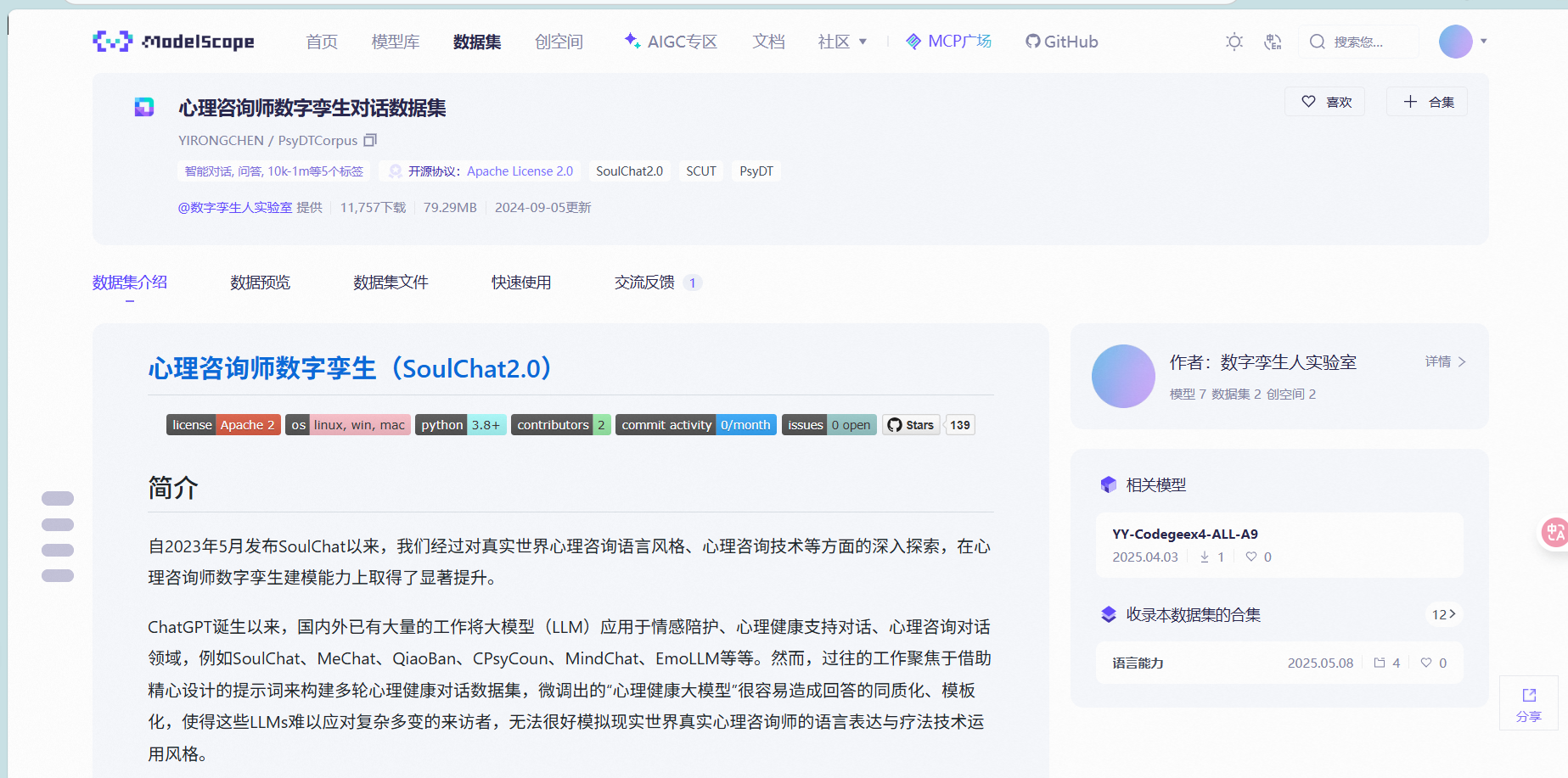
Task: Click the 简介 section heading
Action: tap(173, 488)
